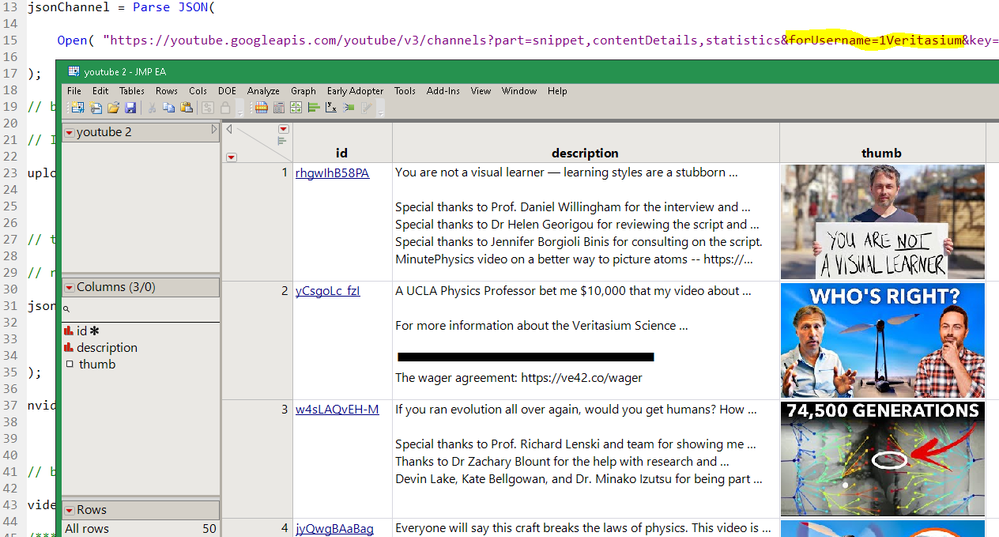Open the Window menu
999x537 pixels.
click(519, 91)
